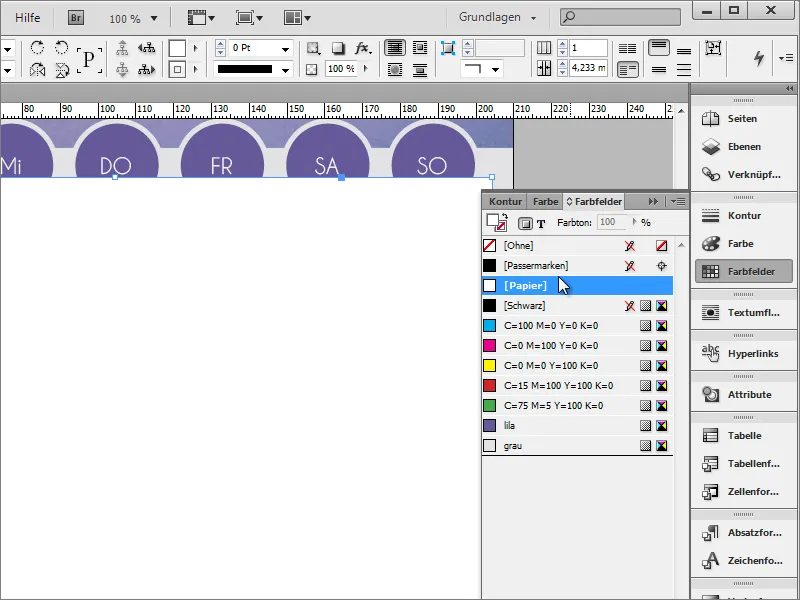This screenshot has height=600, width=800.
Task: Click the drop shadow icon
Action: click(x=338, y=48)
